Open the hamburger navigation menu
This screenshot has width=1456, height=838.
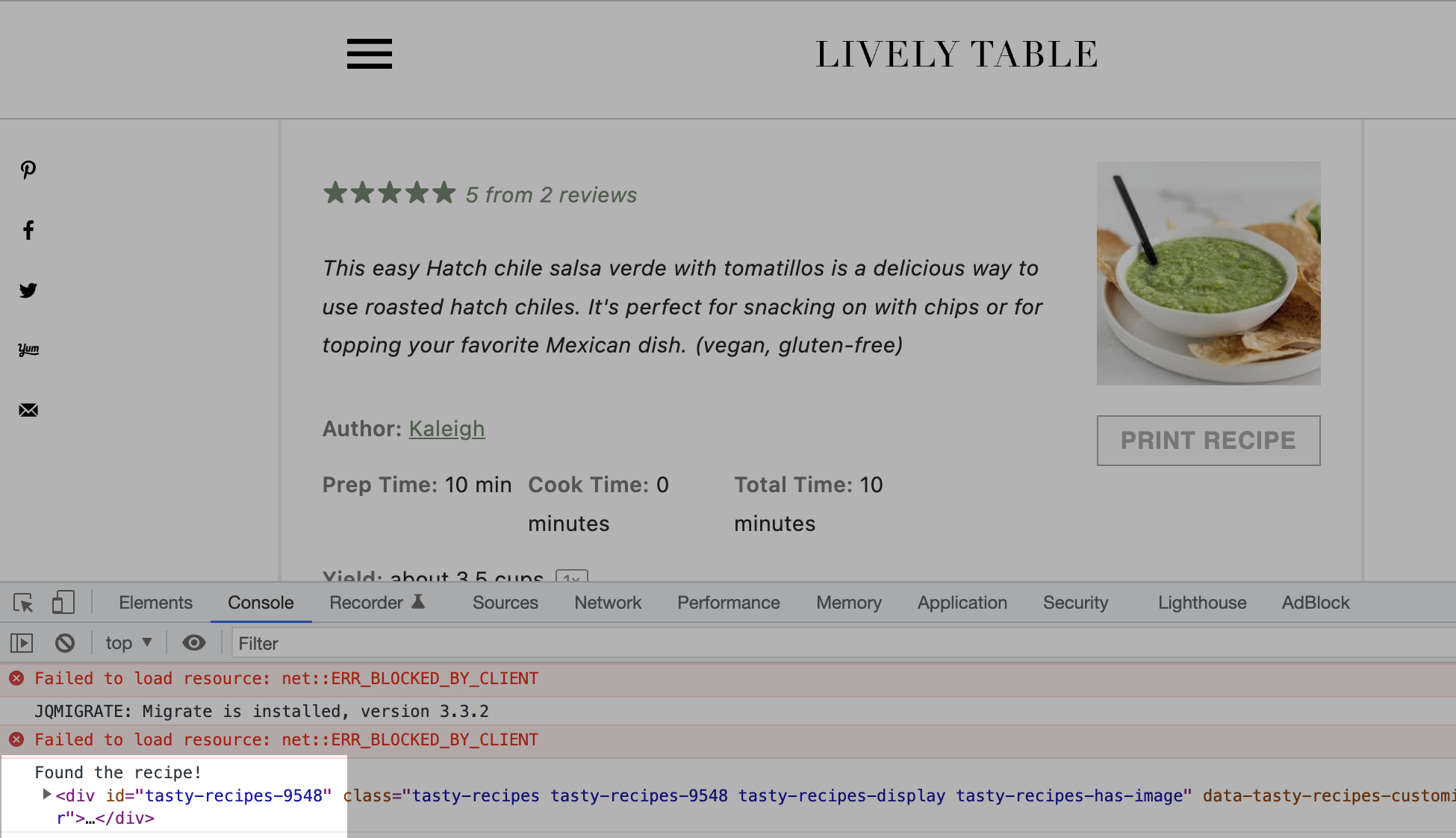369,54
